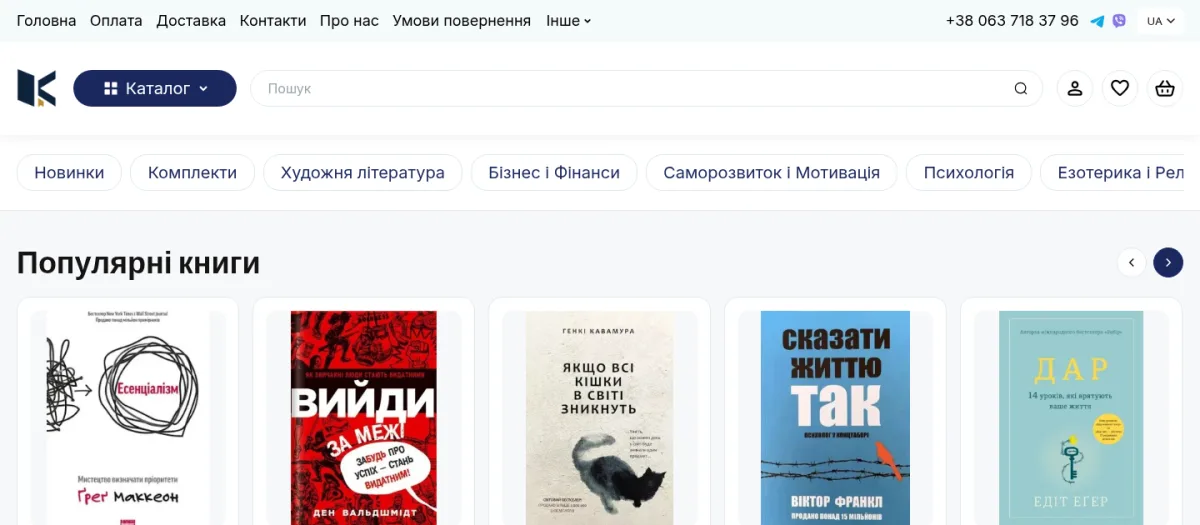1200x525 pixels.
Task: Open the Контакти page
Action: 273,21
